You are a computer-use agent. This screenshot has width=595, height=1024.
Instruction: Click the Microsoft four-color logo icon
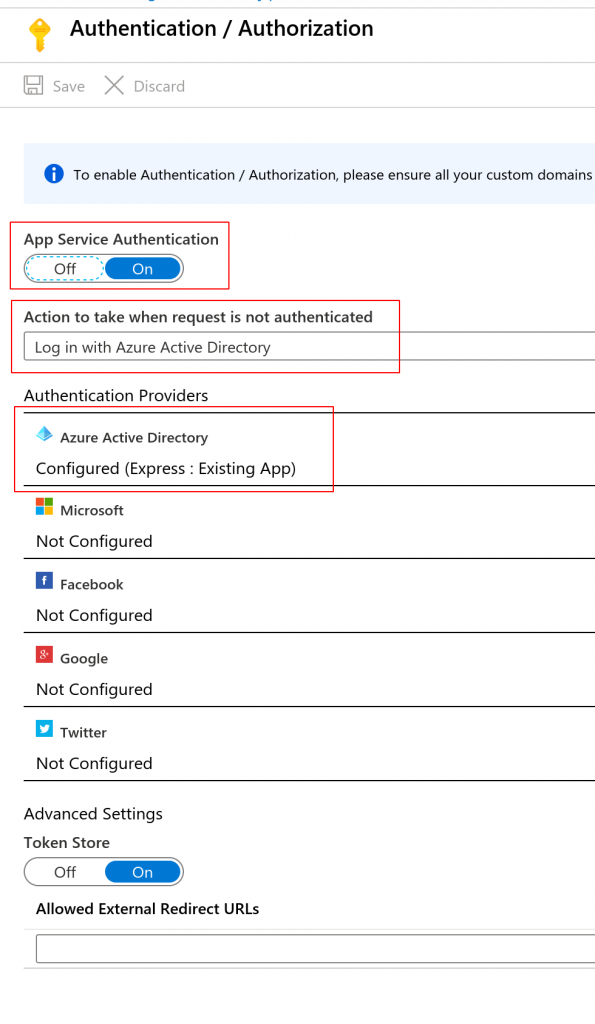[x=44, y=507]
